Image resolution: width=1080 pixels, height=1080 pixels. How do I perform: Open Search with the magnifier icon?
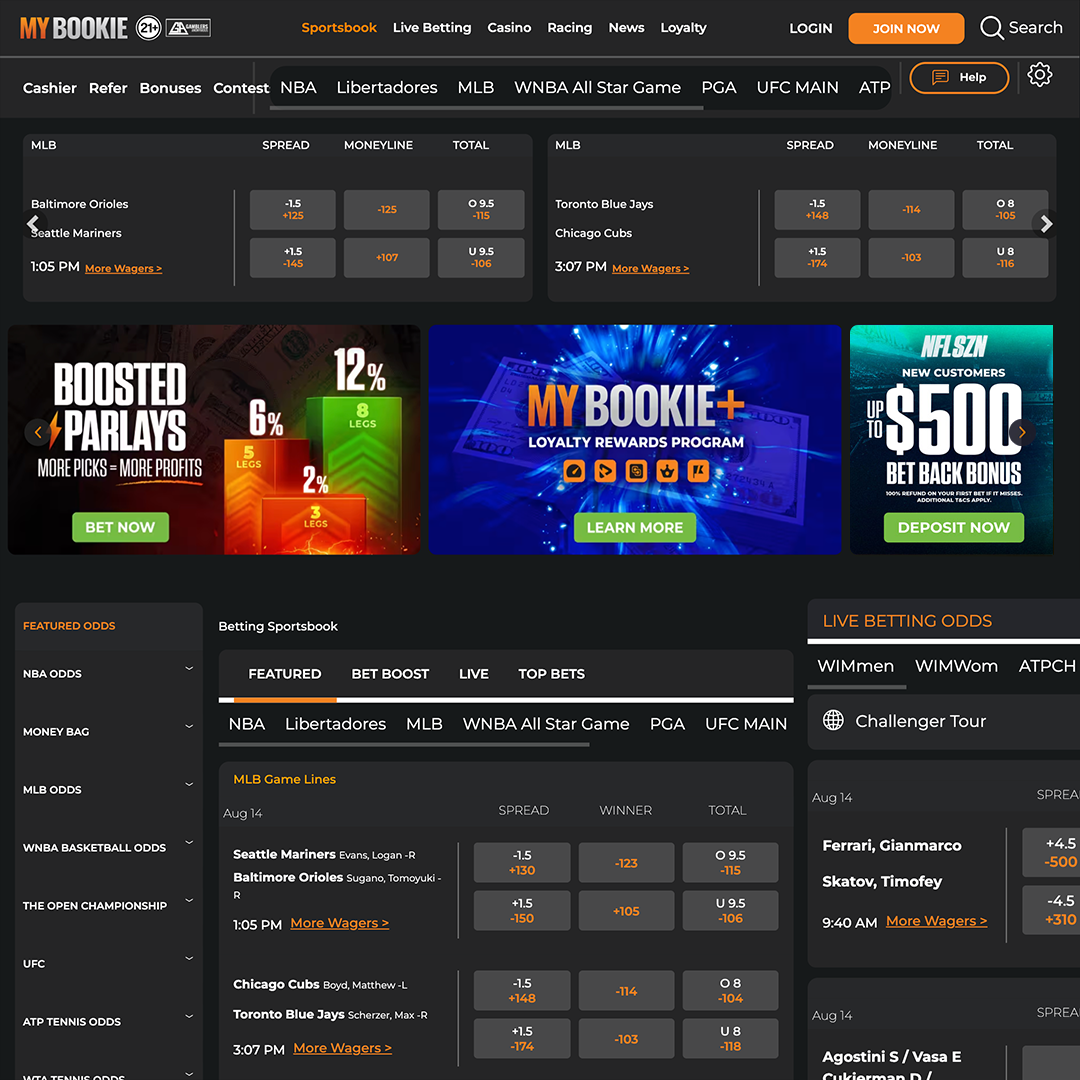991,28
